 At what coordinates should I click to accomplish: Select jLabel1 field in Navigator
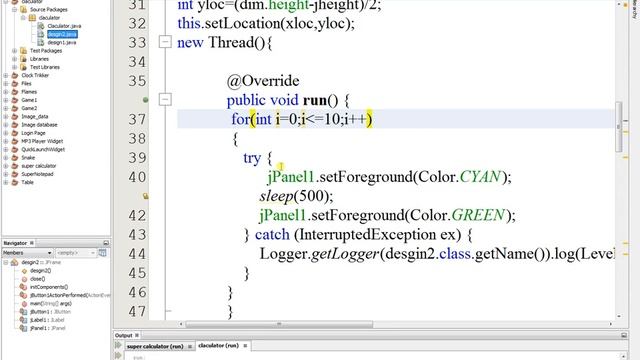pos(47,320)
